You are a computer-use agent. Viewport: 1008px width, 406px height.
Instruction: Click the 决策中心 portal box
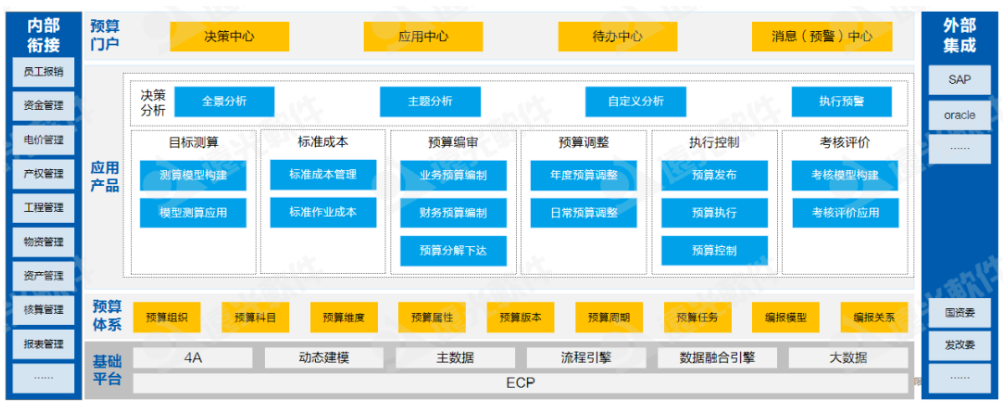[x=229, y=36]
